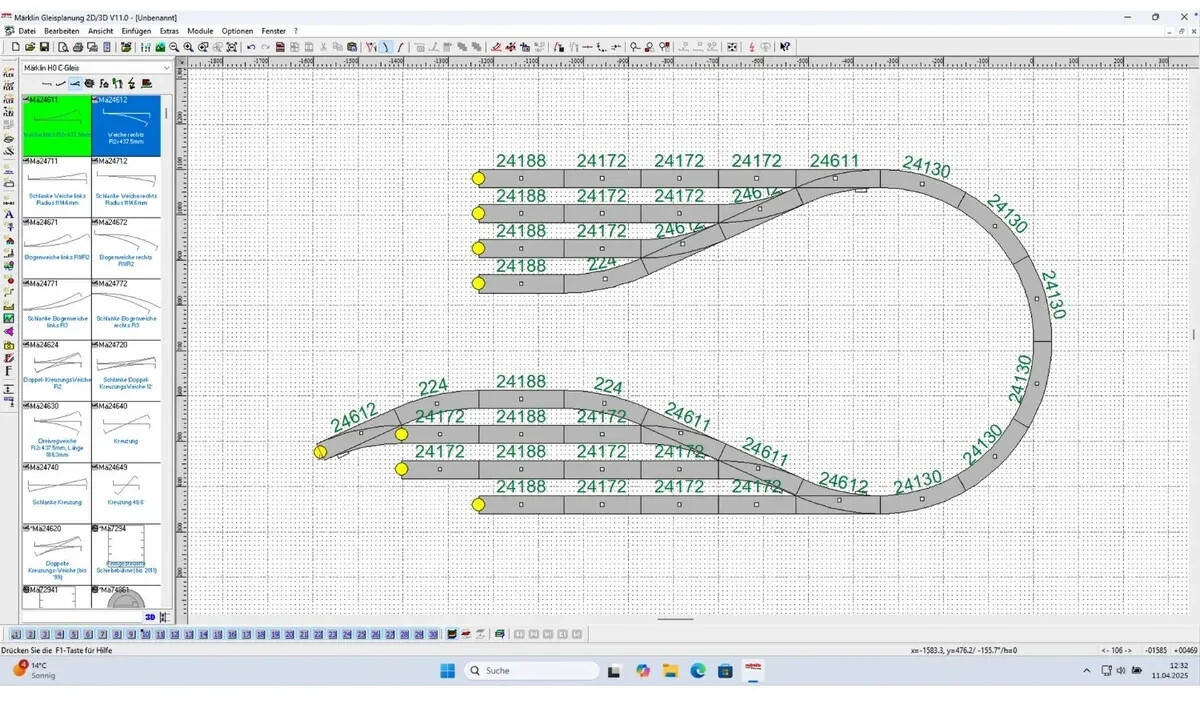
Task: Toggle layer 5 button
Action: pos(73,634)
